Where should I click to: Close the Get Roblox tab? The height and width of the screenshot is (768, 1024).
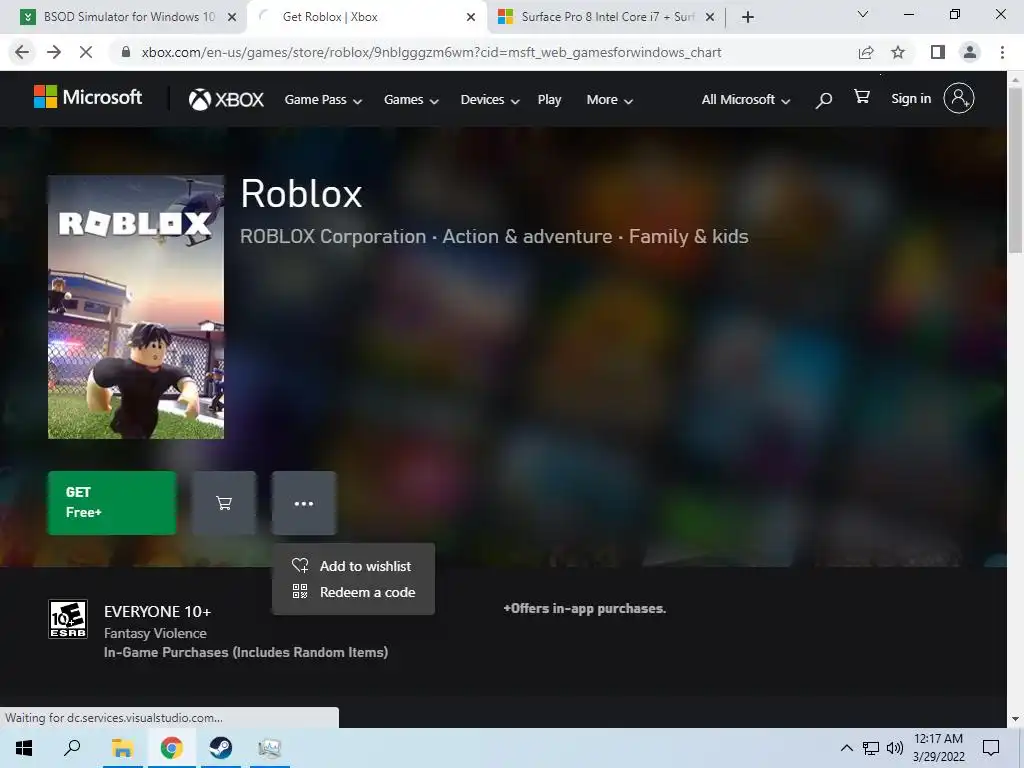tap(471, 17)
